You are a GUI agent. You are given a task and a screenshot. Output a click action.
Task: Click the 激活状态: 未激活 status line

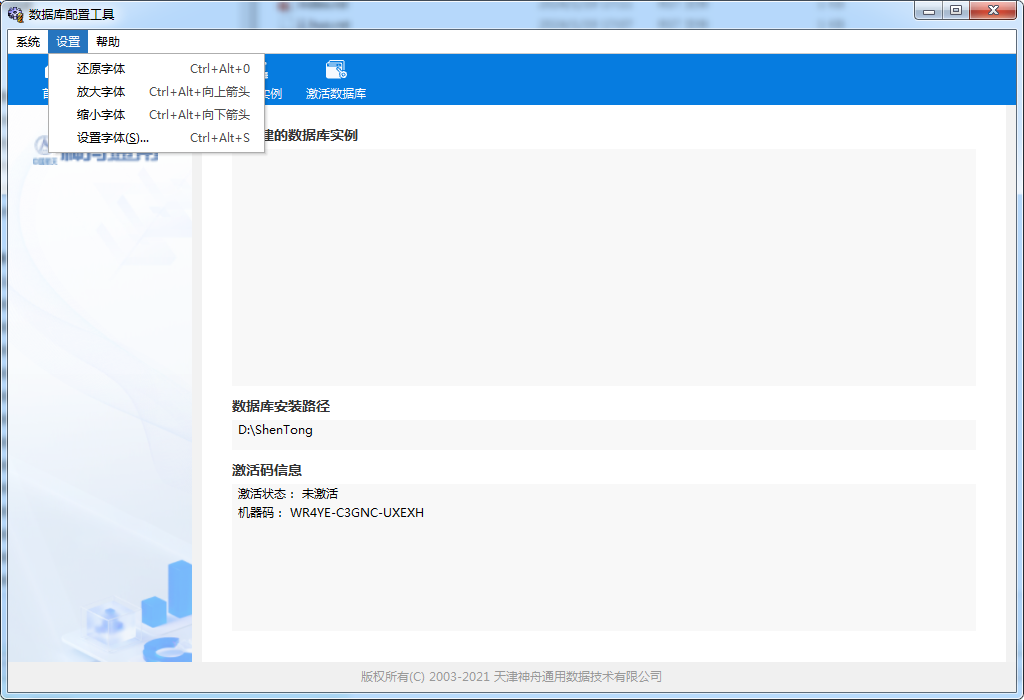coord(288,494)
